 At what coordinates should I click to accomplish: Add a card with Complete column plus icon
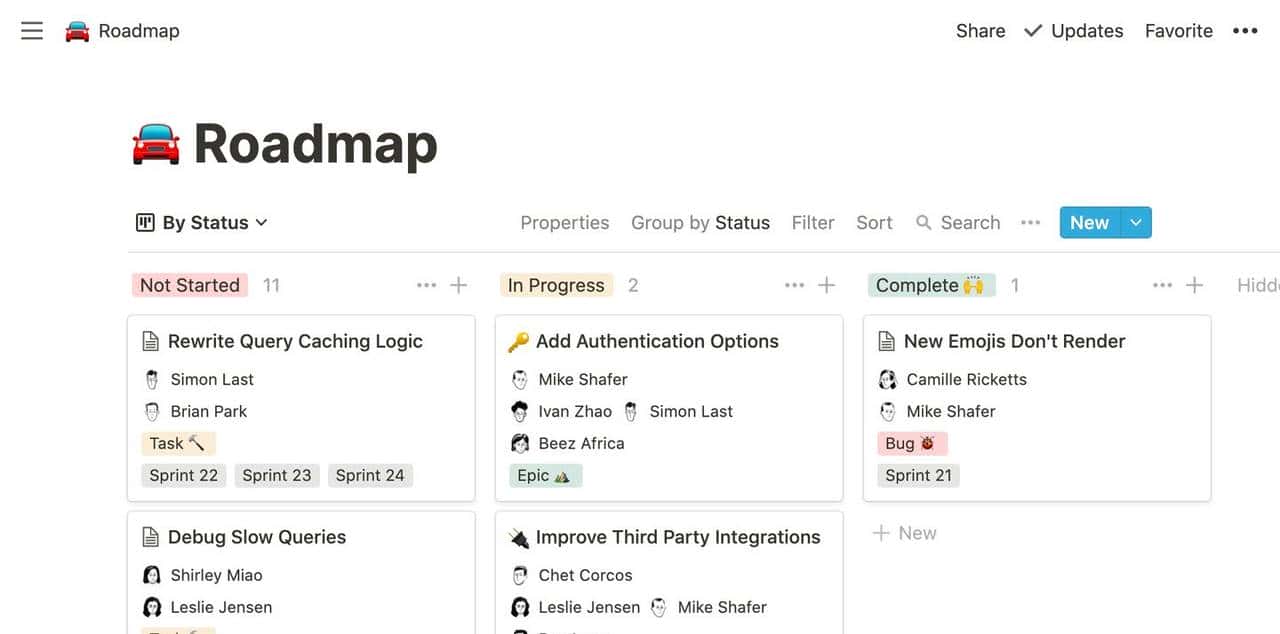point(1194,285)
